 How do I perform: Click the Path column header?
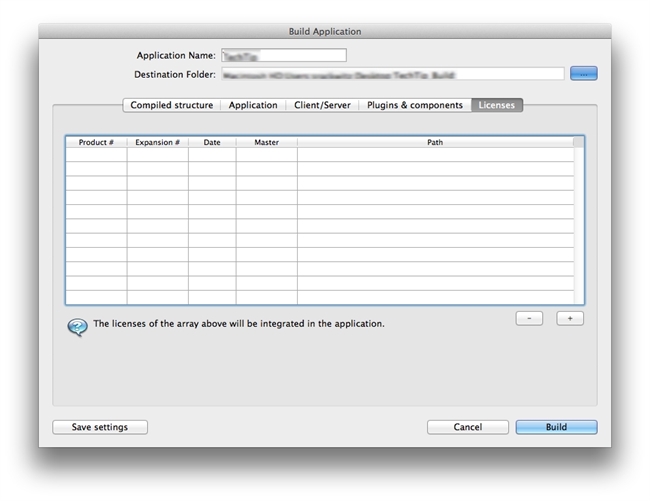point(435,143)
